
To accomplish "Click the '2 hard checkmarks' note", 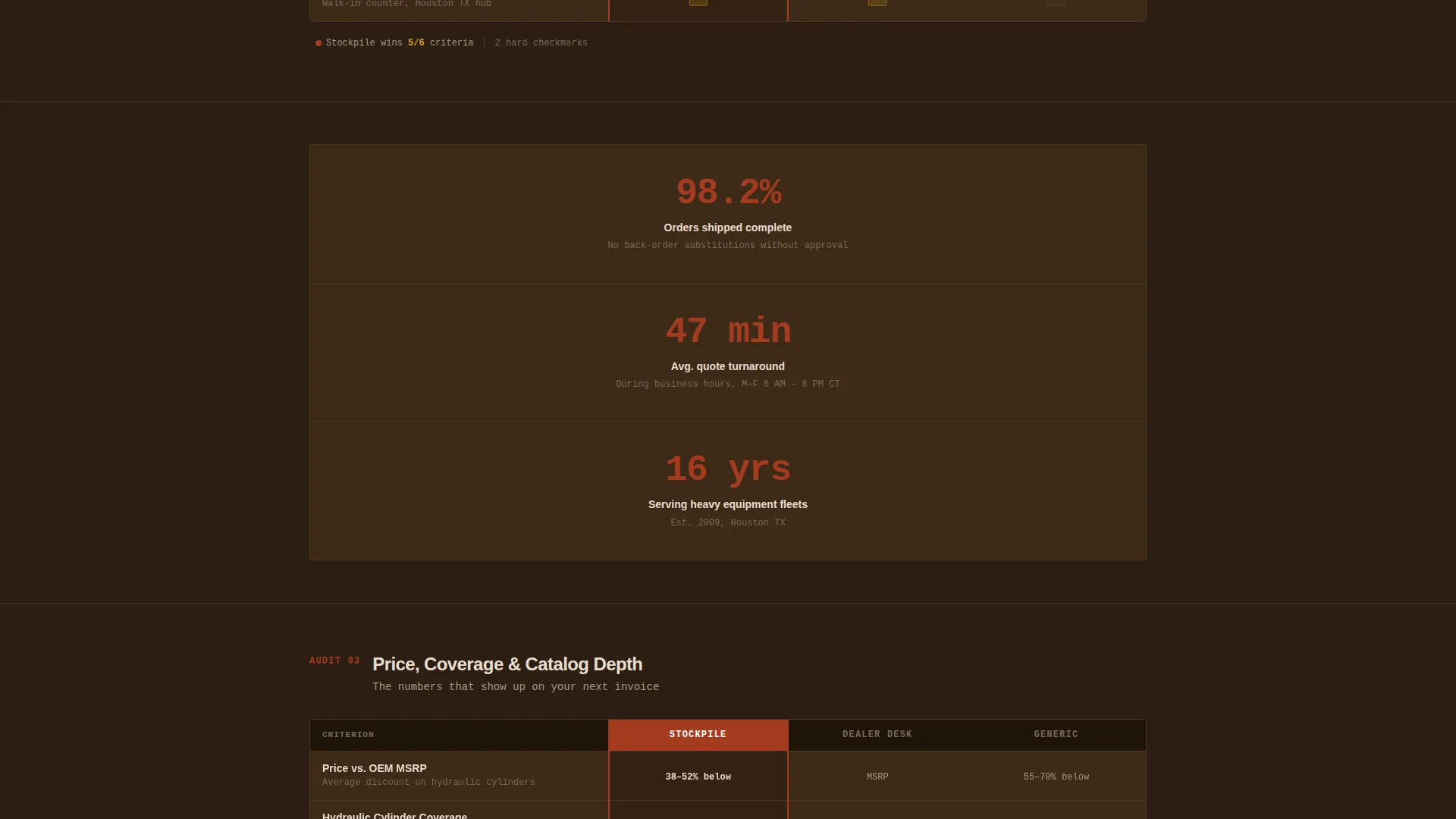I will [541, 43].
